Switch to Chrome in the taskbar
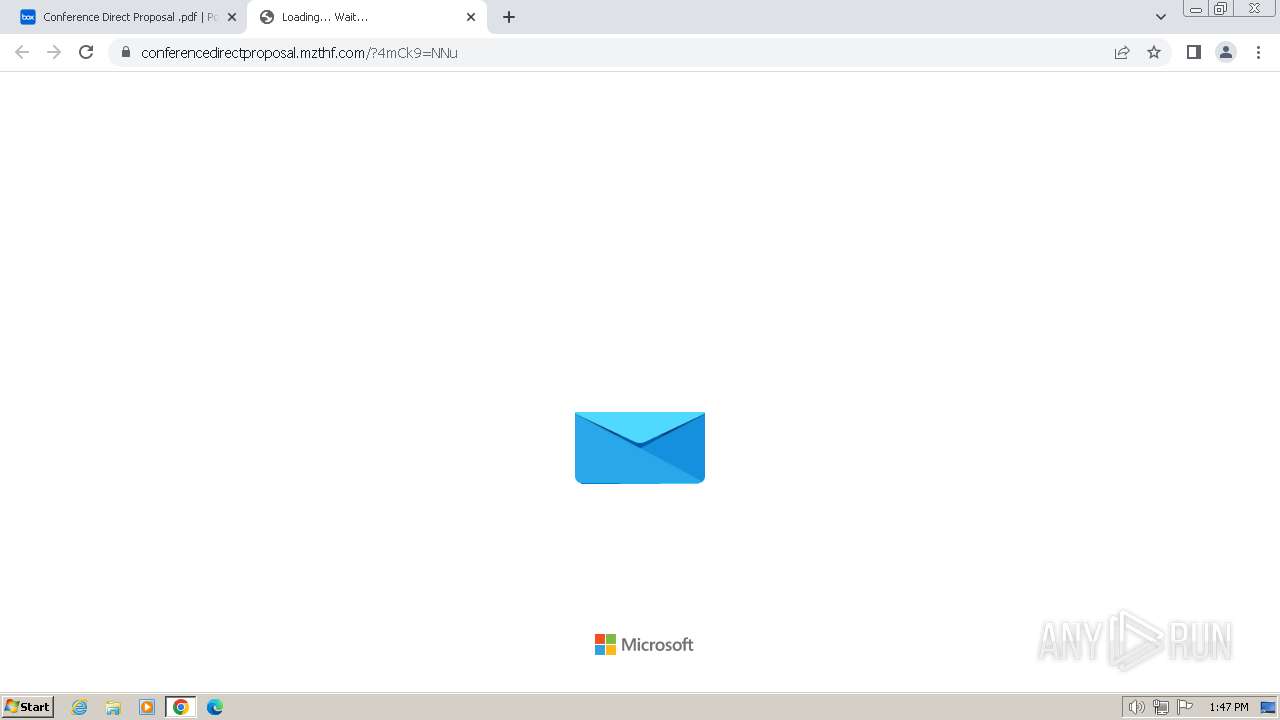1280x720 pixels. tap(181, 707)
